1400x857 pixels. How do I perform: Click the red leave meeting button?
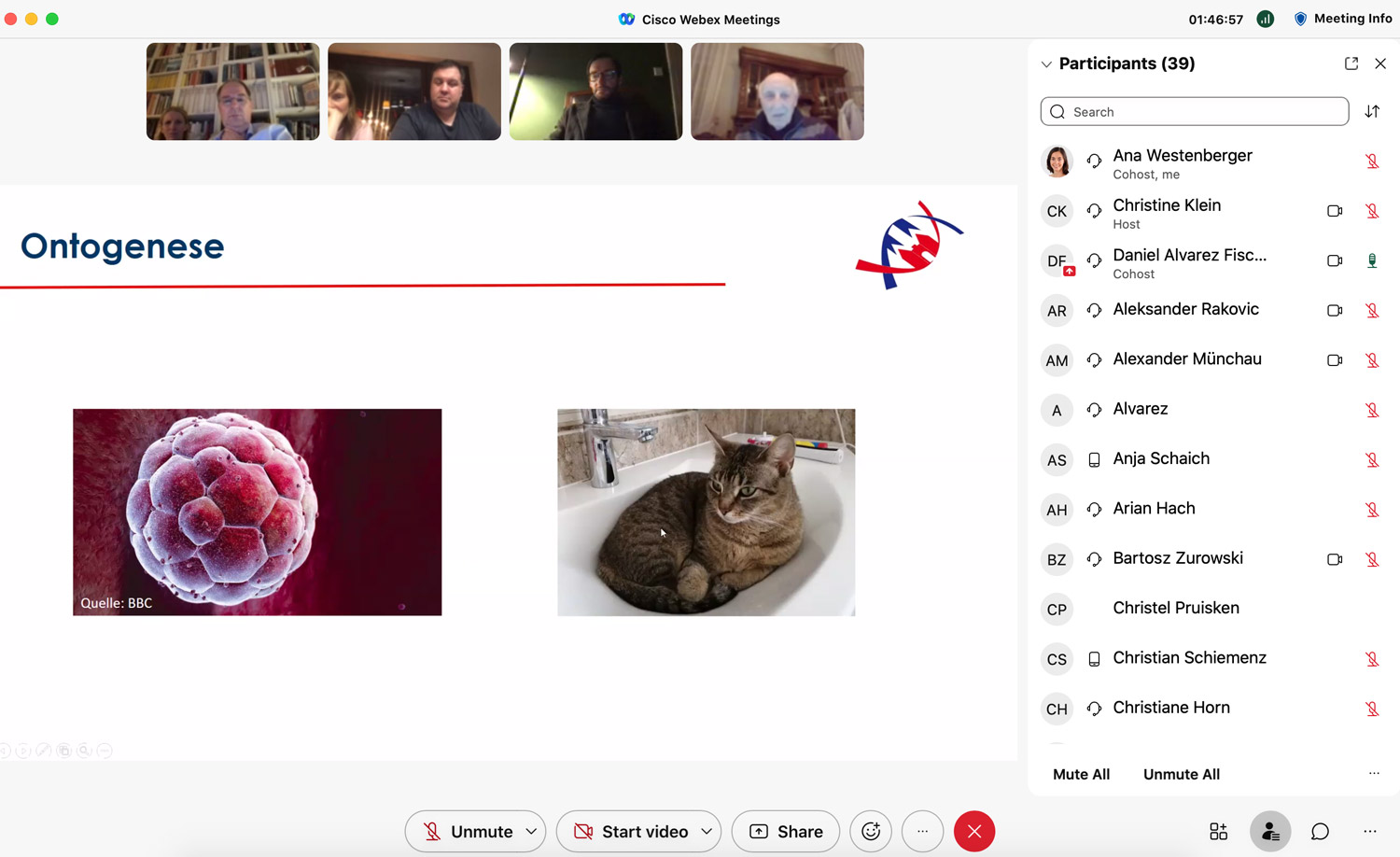(x=974, y=831)
